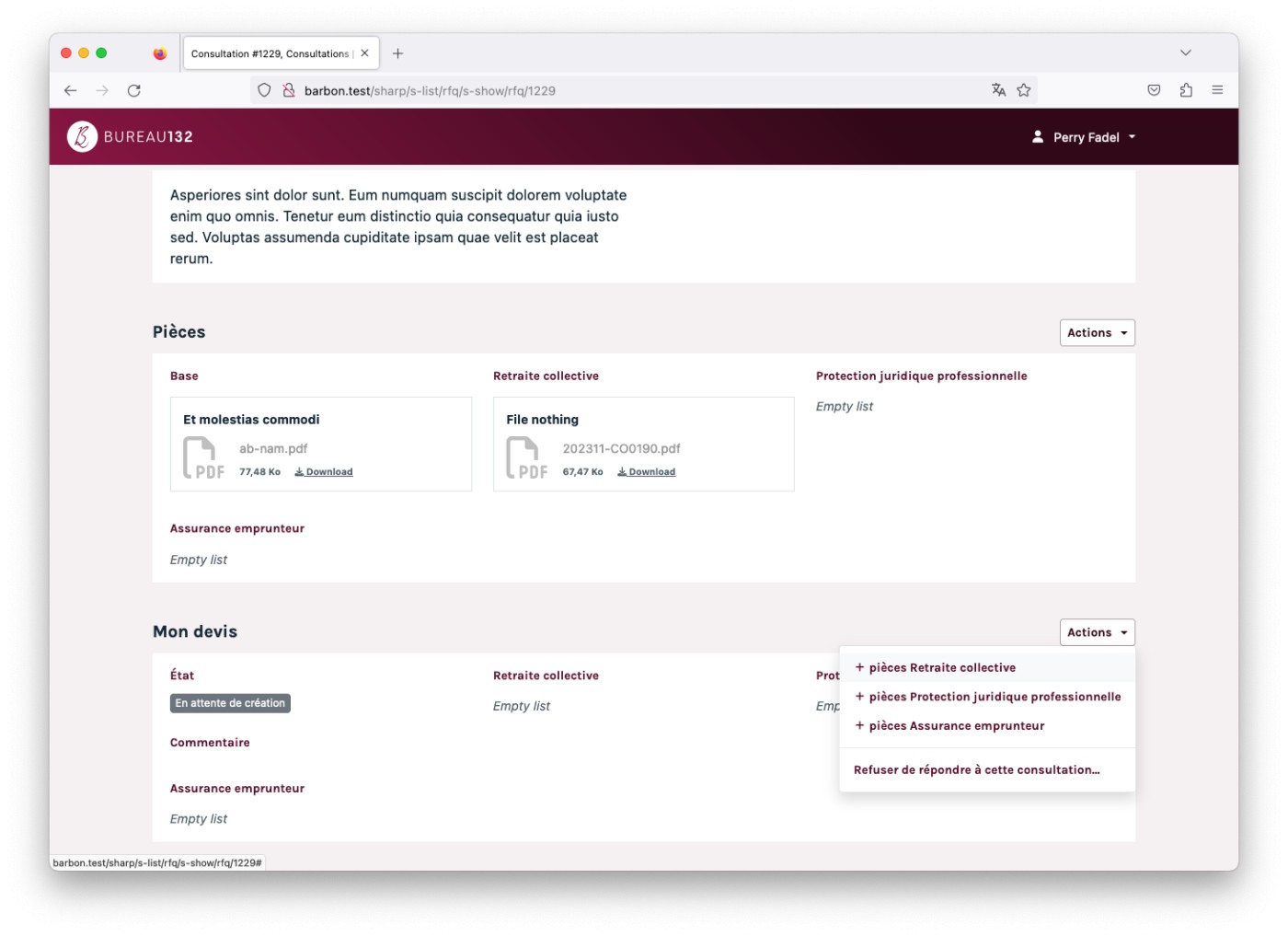Expand the Actions dropdown in Pièces section
Screen dimensions: 1288x936
point(1097,333)
